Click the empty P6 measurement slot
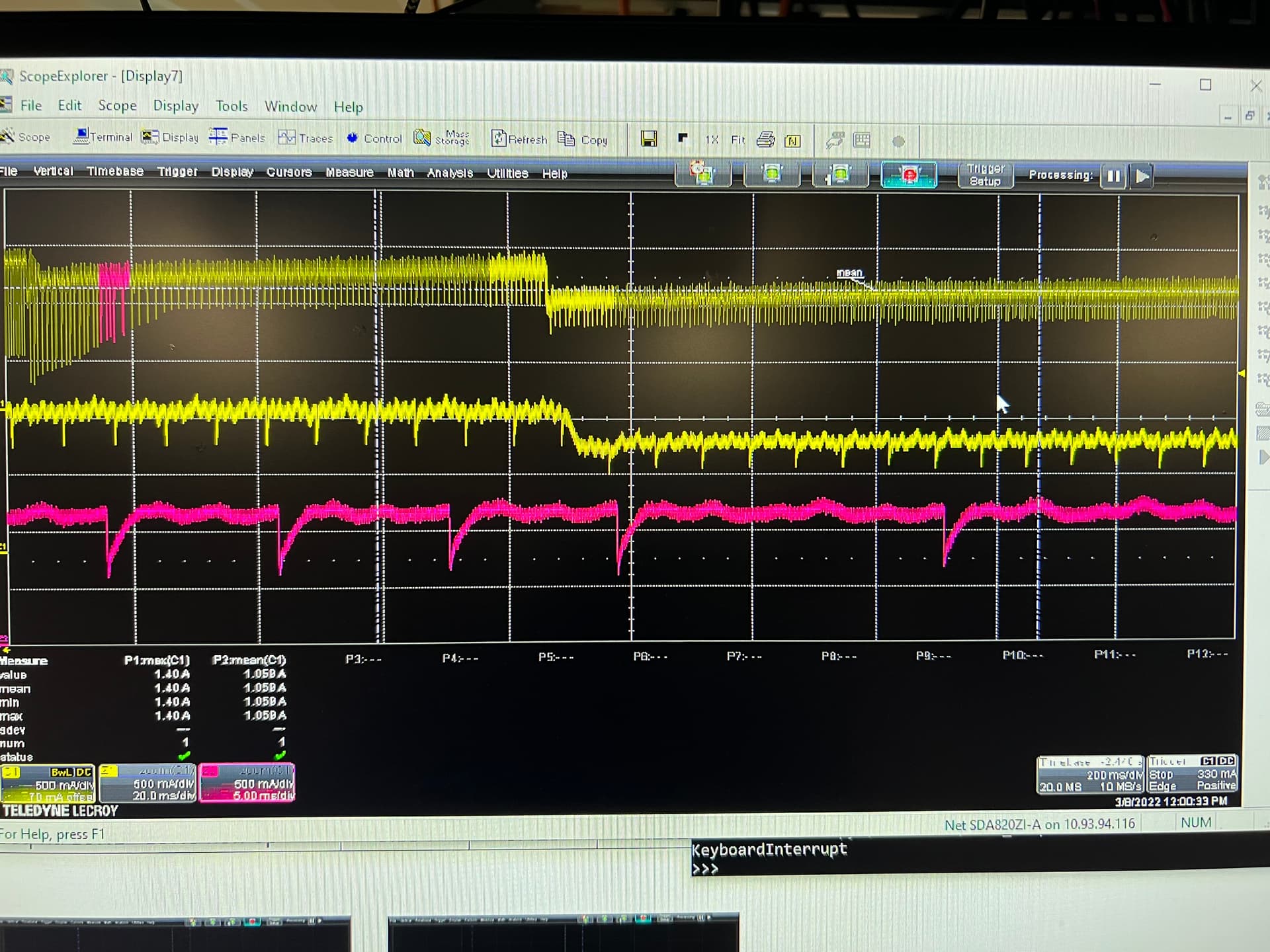Viewport: 1270px width, 952px height. click(x=650, y=656)
